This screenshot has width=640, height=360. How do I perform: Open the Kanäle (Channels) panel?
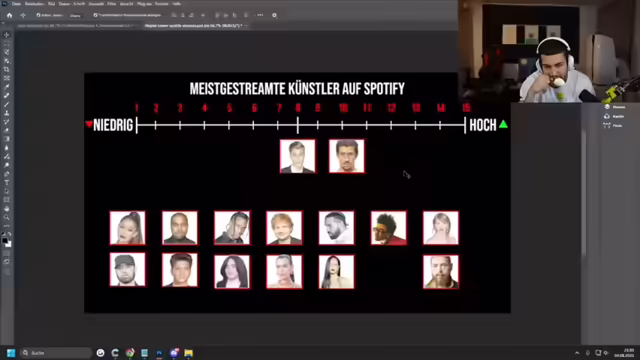[615, 116]
